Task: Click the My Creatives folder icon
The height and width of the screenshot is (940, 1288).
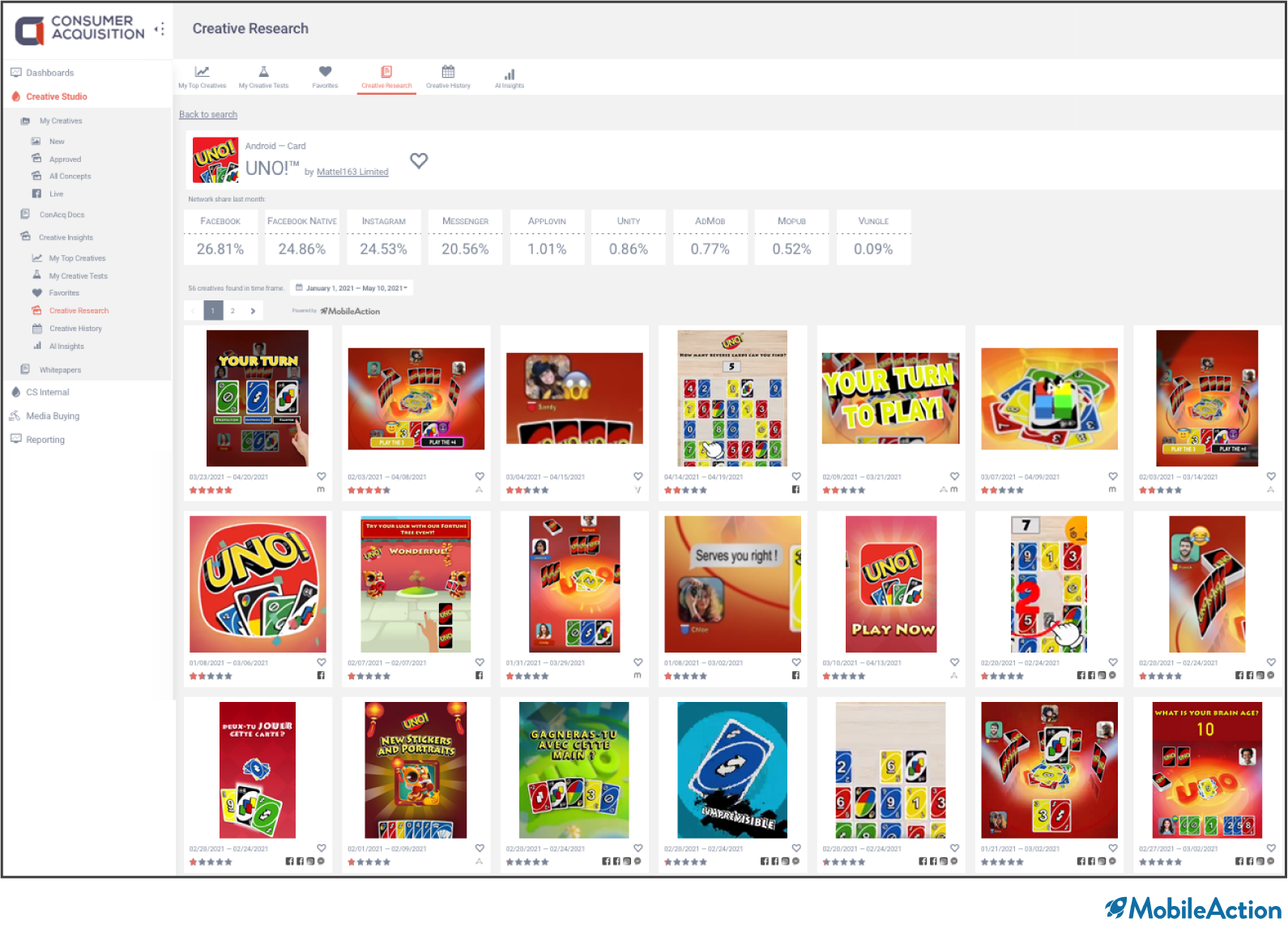Action: tap(25, 121)
